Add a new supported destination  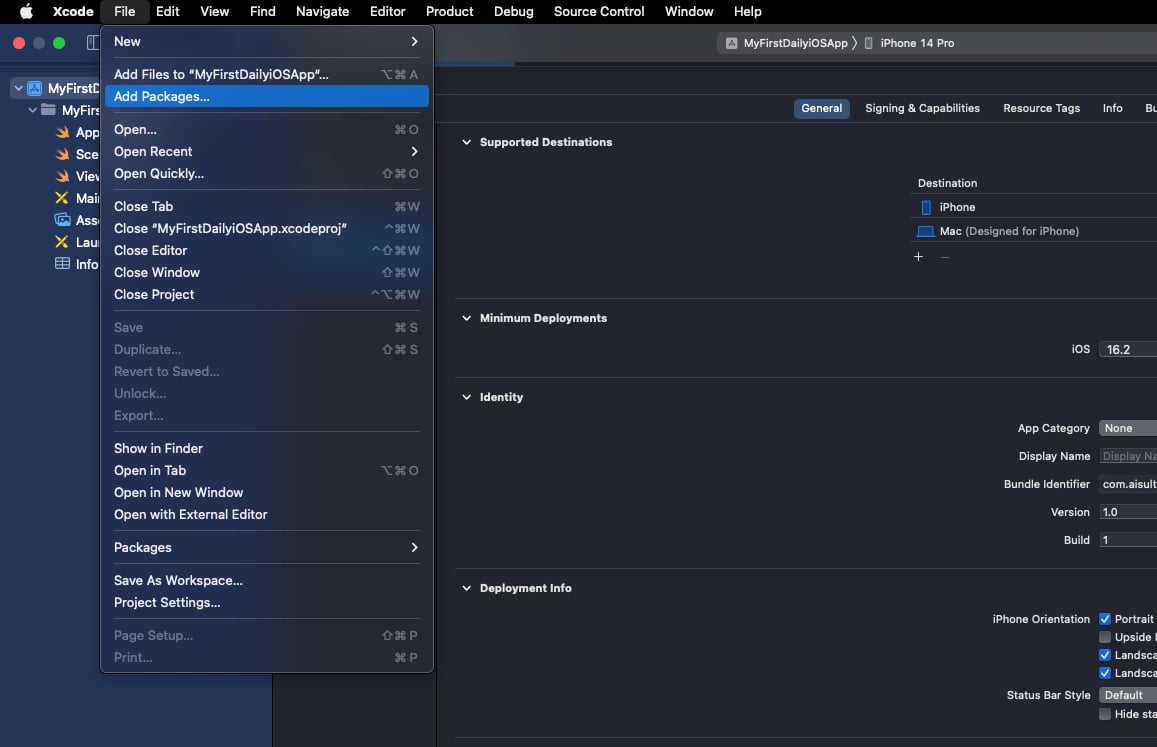pyautogui.click(x=918, y=257)
